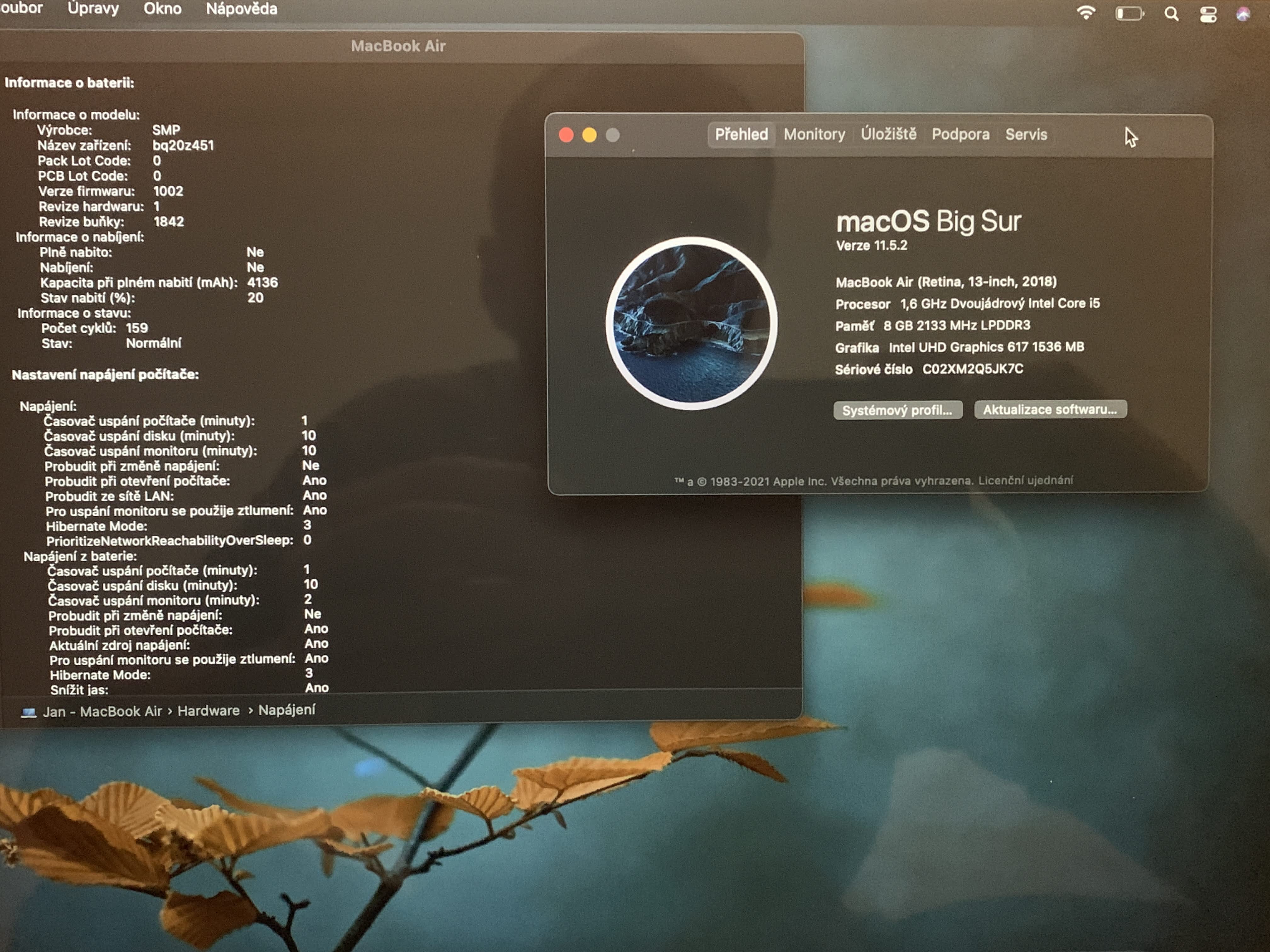The height and width of the screenshot is (952, 1270).
Task: Switch to the Monitory tab
Action: (814, 135)
